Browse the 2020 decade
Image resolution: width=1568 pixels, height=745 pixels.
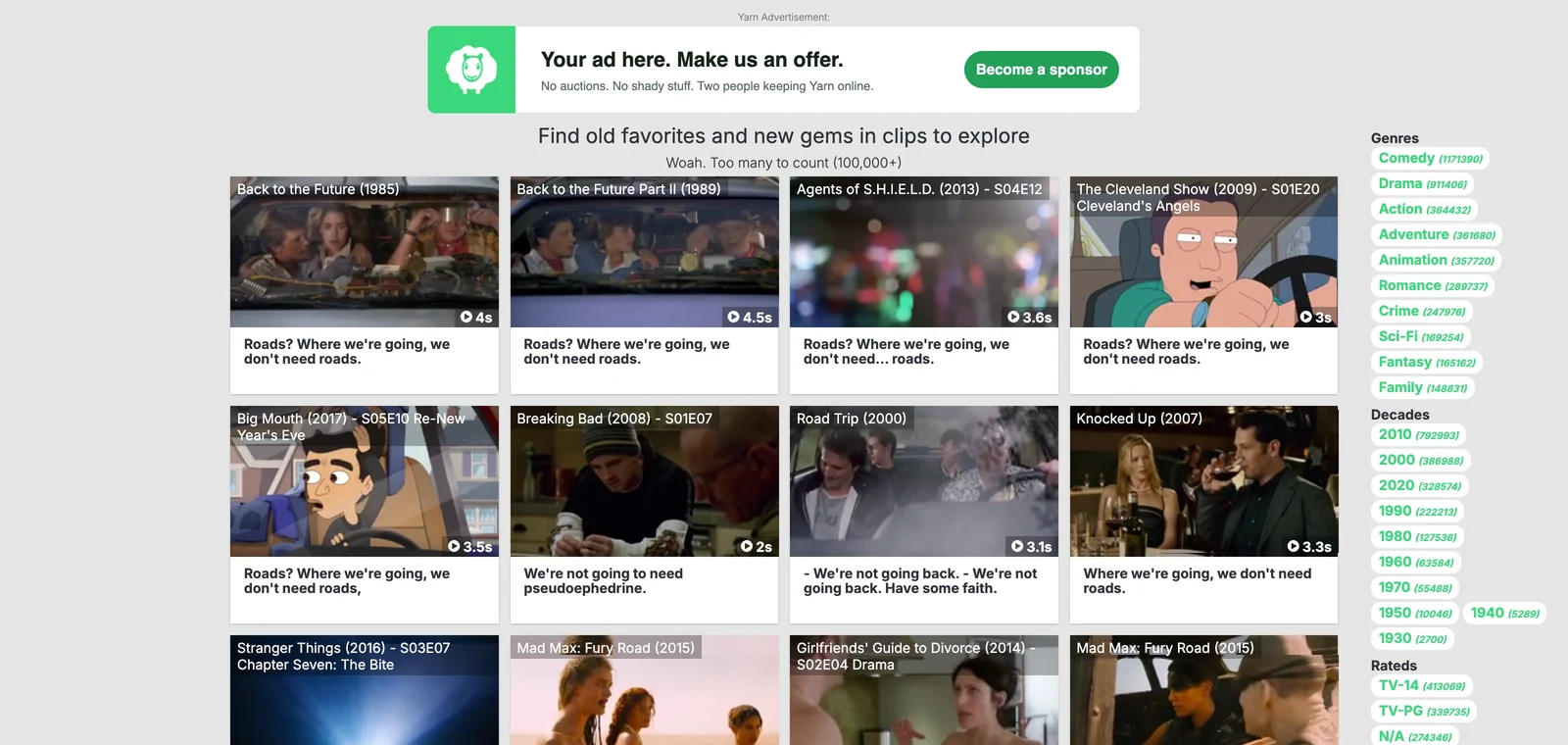coord(1419,485)
